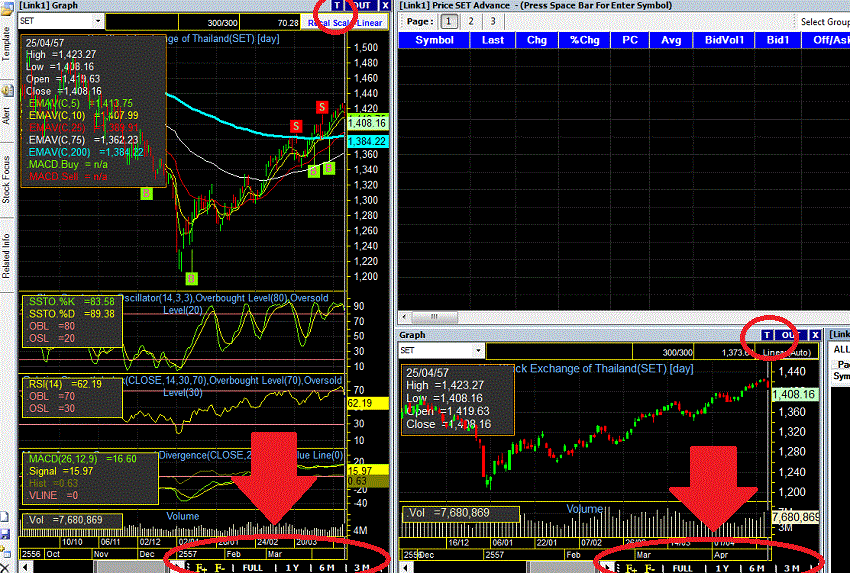Click T button in lower-right Graph panel
Image resolution: width=850 pixels, height=573 pixels.
(767, 335)
